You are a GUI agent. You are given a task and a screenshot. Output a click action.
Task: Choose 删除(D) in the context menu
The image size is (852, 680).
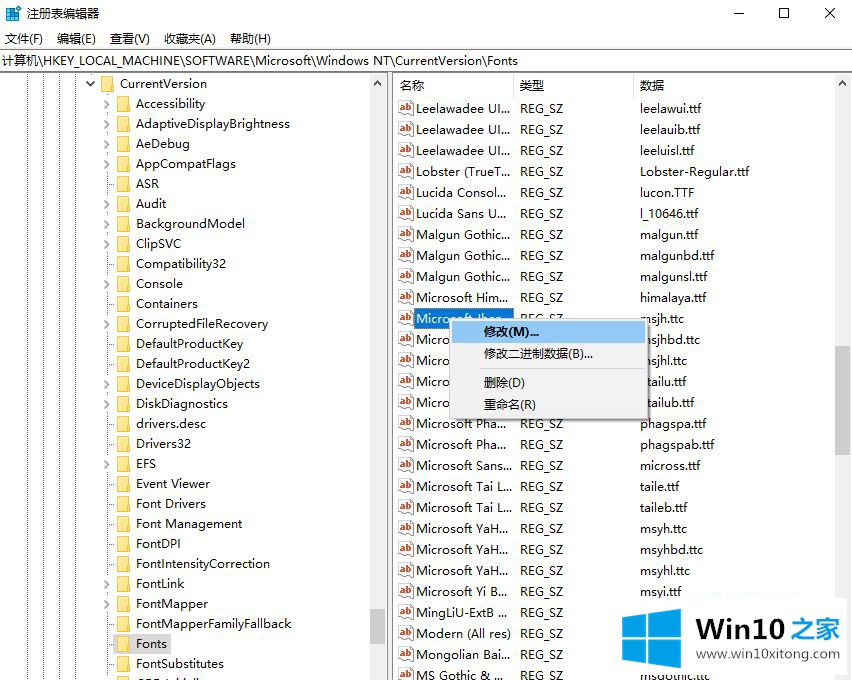point(548,383)
